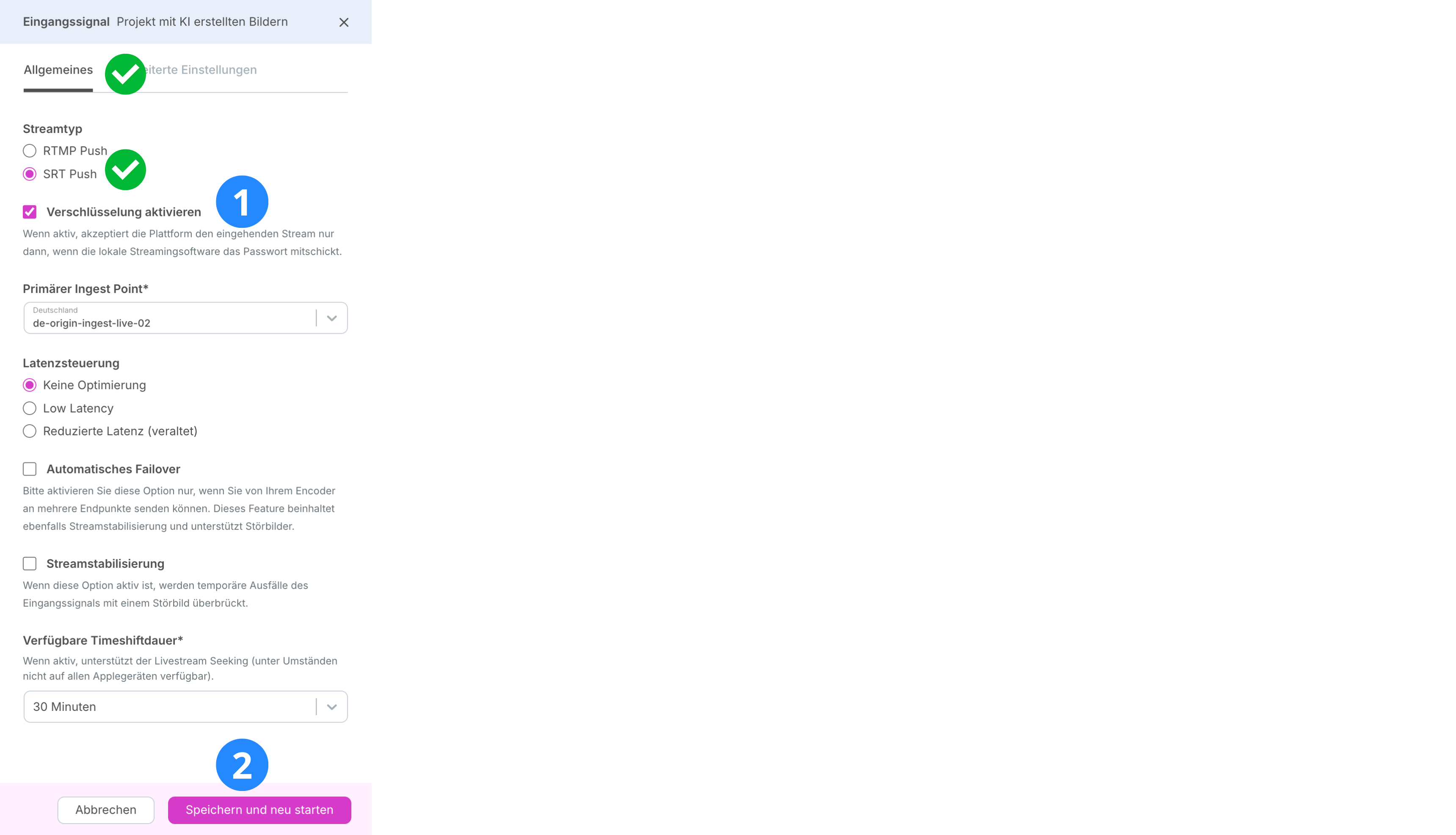Select the RTMP Push stream type
This screenshot has height=835, width=1456.
point(29,151)
